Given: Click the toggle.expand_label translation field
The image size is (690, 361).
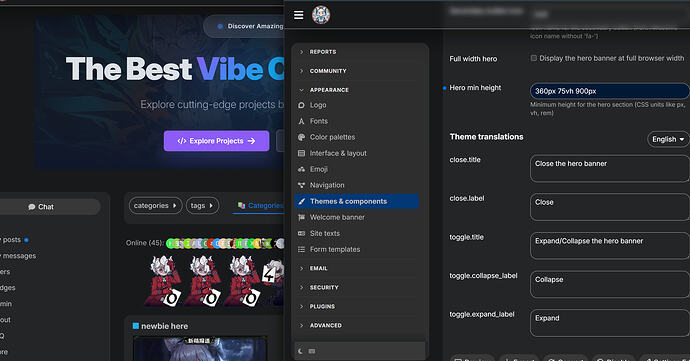Looking at the screenshot, I should 609,323.
